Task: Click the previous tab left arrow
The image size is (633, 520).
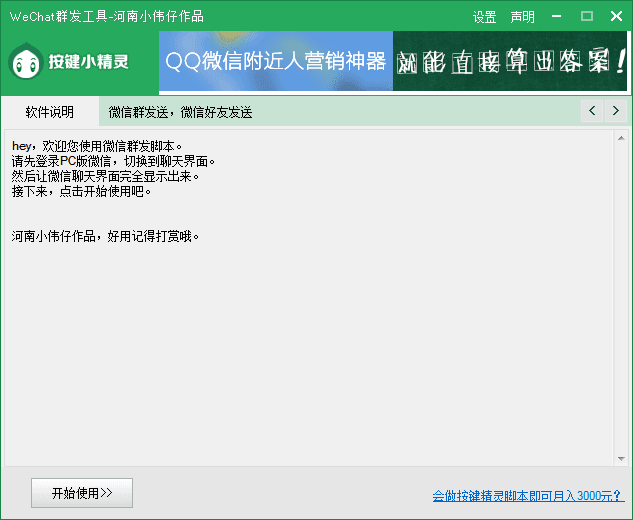Action: pos(592,111)
